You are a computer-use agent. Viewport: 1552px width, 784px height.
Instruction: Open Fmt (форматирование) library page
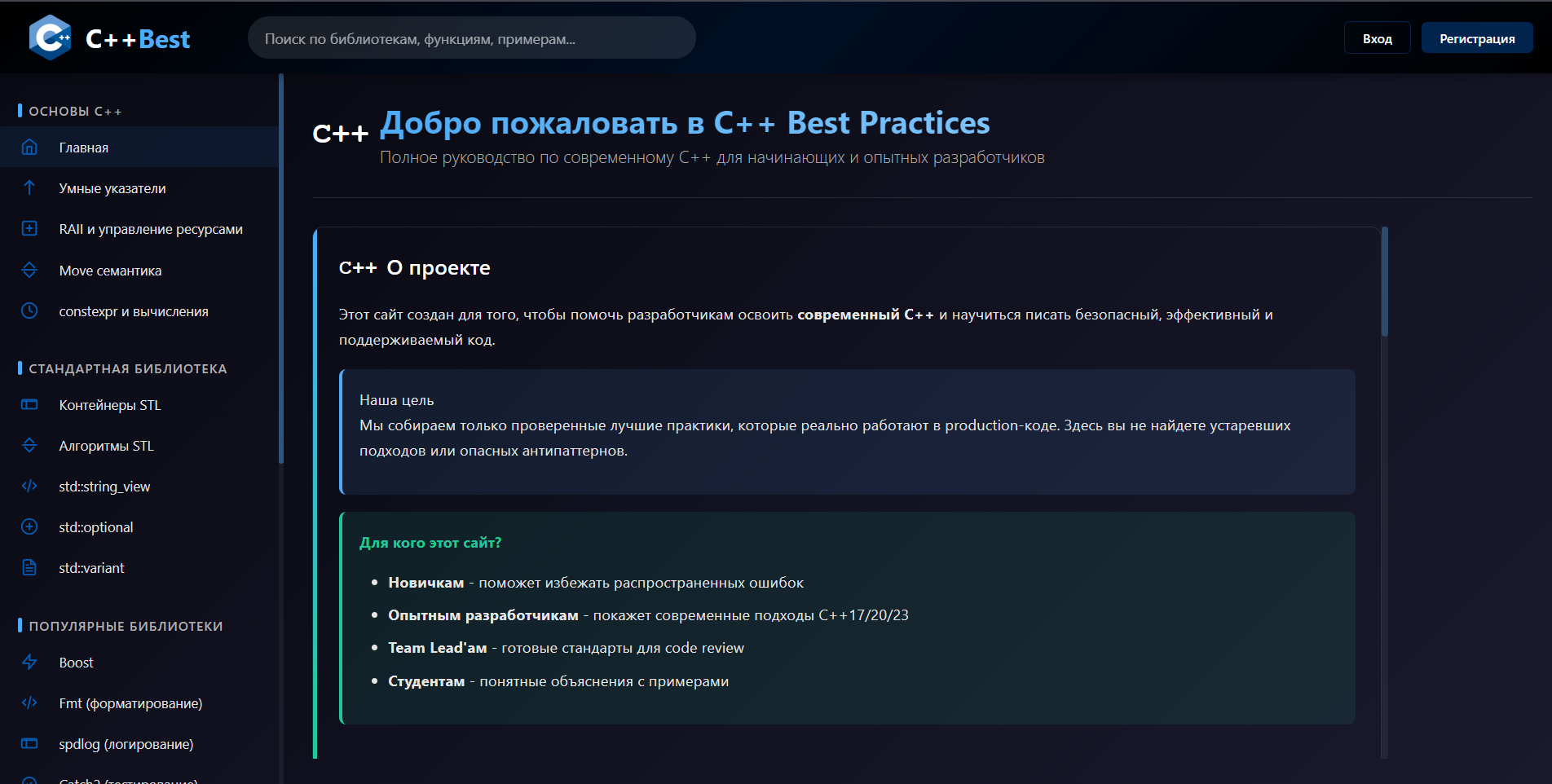tap(139, 703)
